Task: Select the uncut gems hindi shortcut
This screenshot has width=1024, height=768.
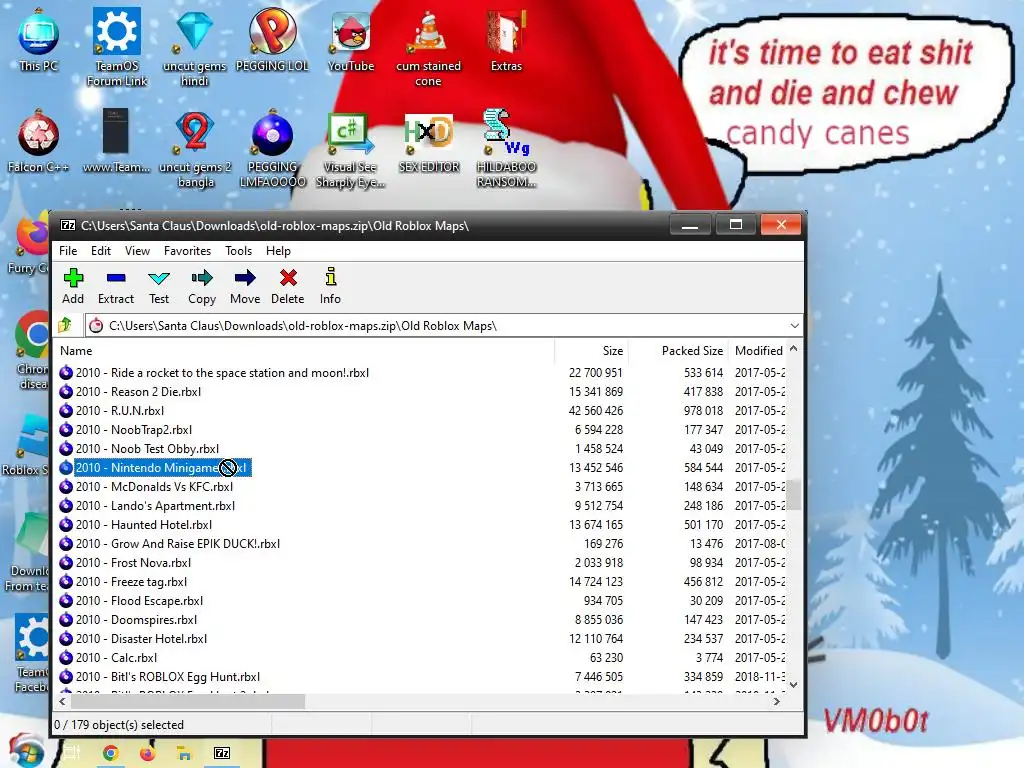Action: [x=195, y=47]
